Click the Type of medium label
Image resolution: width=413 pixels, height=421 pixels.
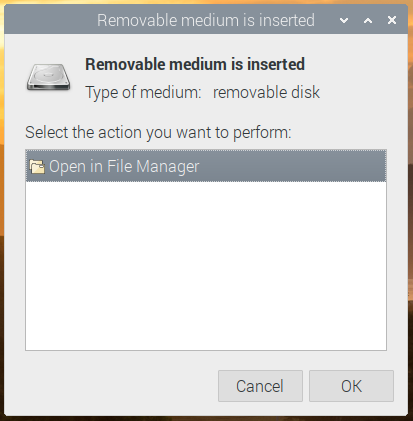143,92
